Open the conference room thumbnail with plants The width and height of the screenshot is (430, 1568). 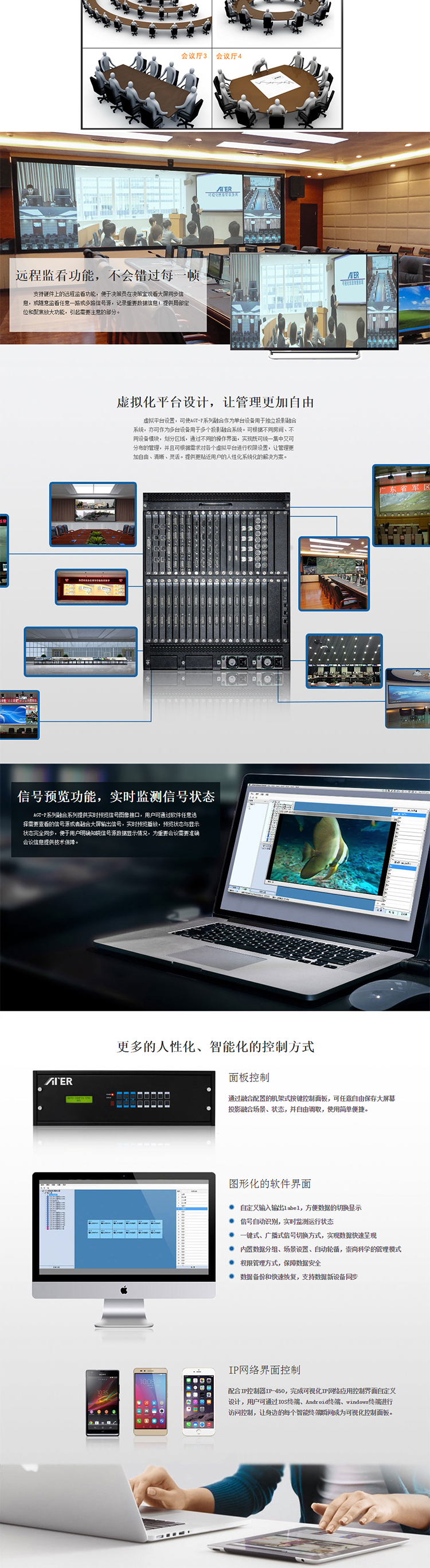[x=93, y=513]
